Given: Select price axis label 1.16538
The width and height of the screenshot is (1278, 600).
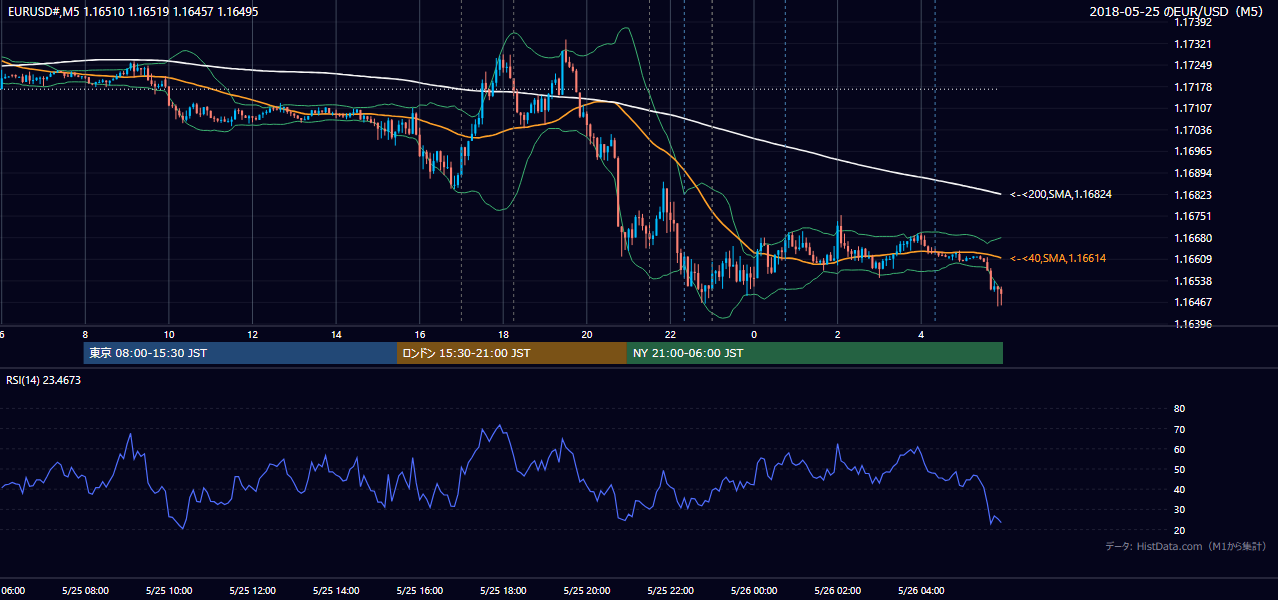Looking at the screenshot, I should tap(1192, 281).
